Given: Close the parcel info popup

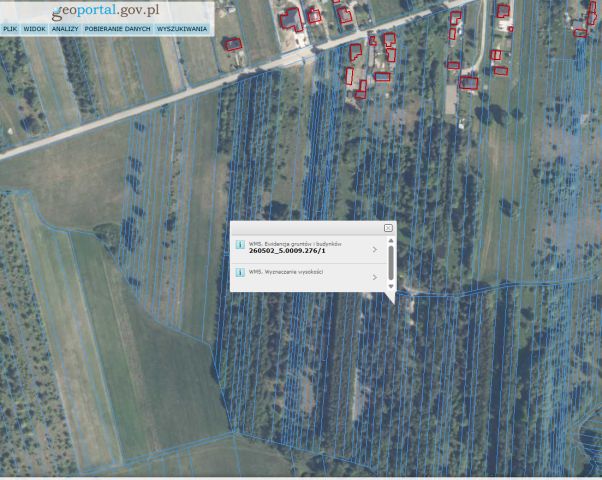Looking at the screenshot, I should coord(388,228).
